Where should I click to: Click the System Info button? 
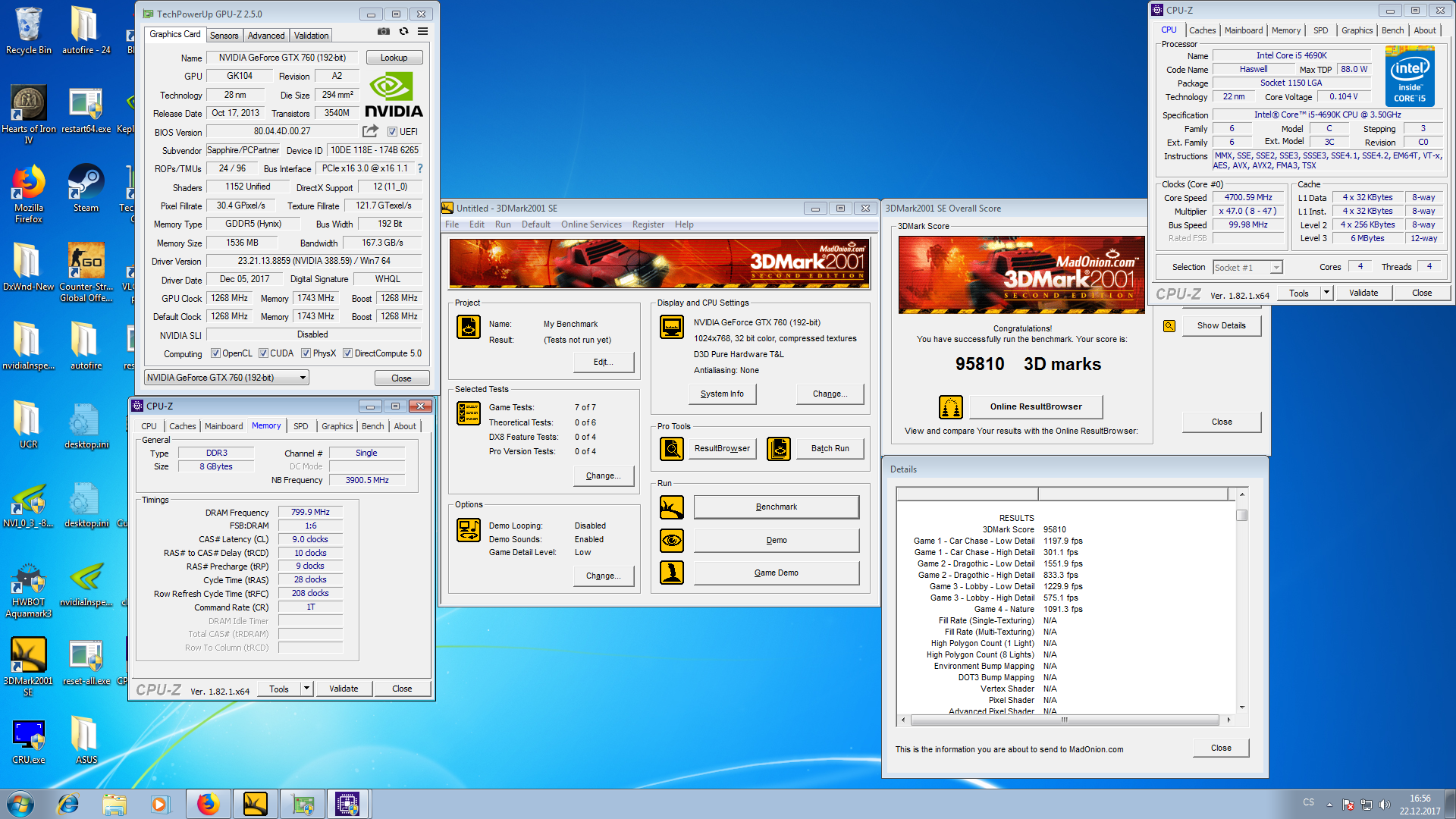(x=722, y=394)
